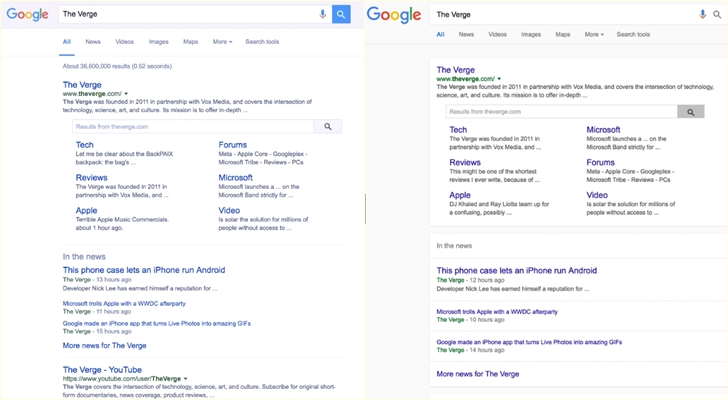Open 'This phone case lets an iPhone run Android', left page
The image size is (728, 400).
coord(144,270)
